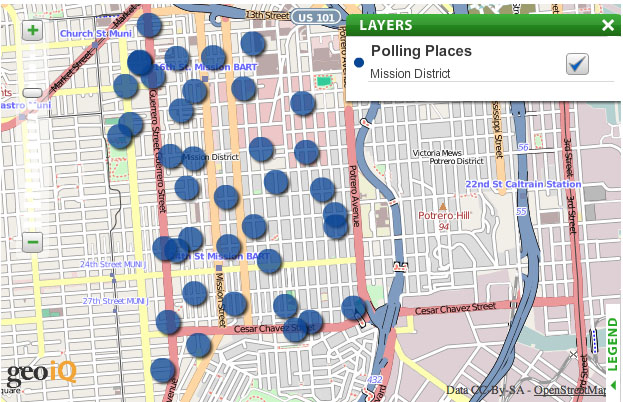This screenshot has height=402, width=623.
Task: Click the geoIQ logo
Action: click(x=41, y=375)
